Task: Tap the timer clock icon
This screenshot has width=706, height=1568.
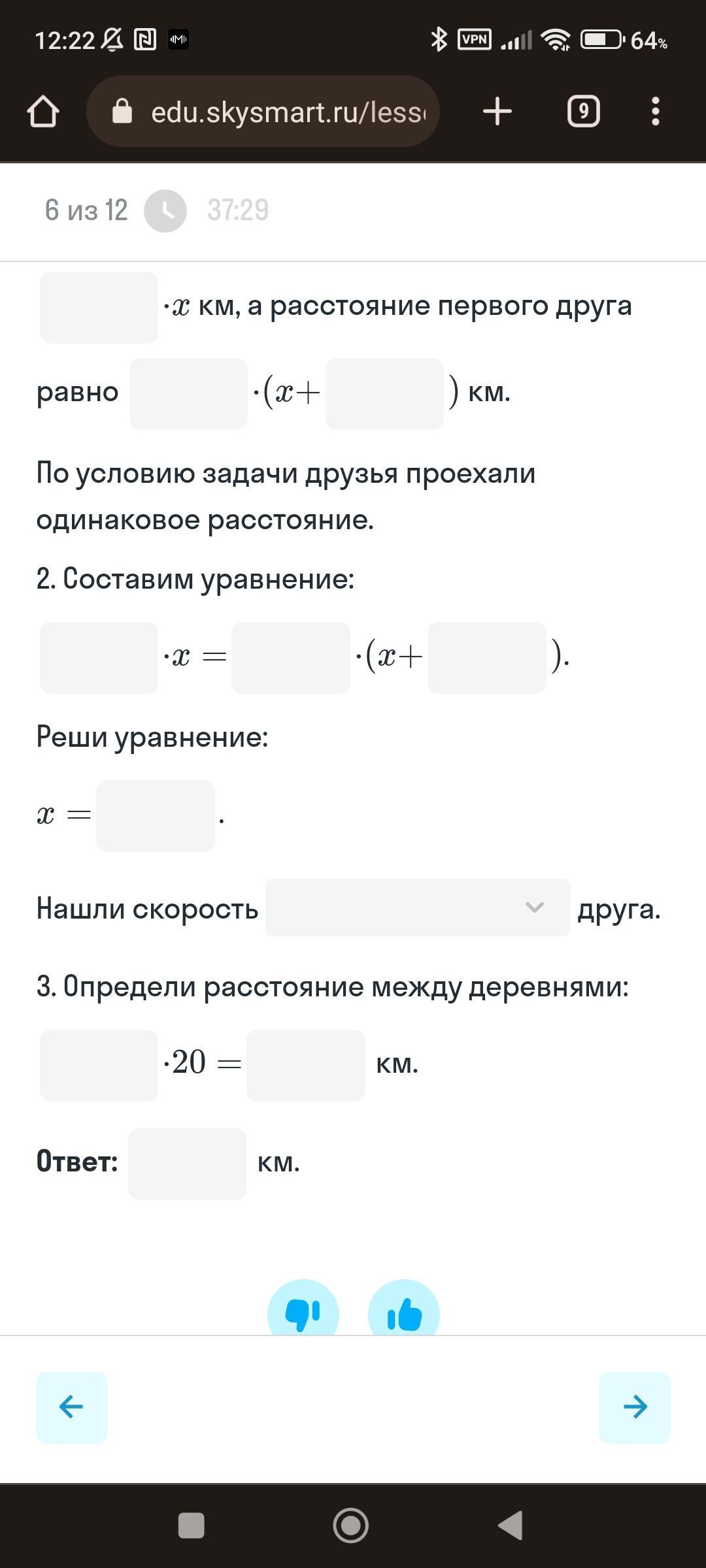Action: (x=165, y=210)
